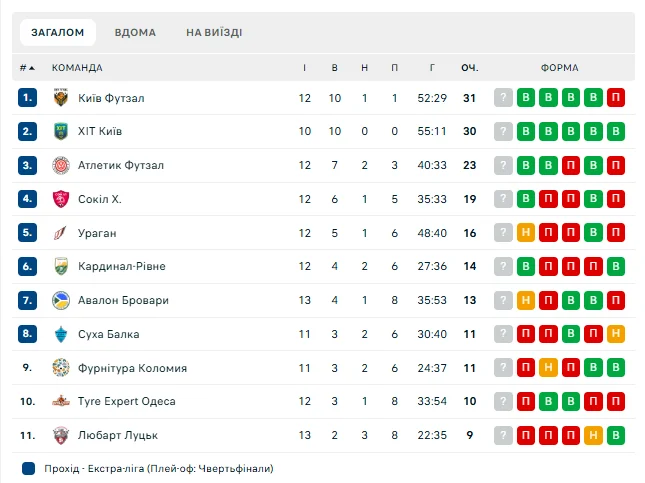This screenshot has width=645, height=483.
Task: Switch to the НА ВИЇЗДІ tab
Action: (214, 32)
